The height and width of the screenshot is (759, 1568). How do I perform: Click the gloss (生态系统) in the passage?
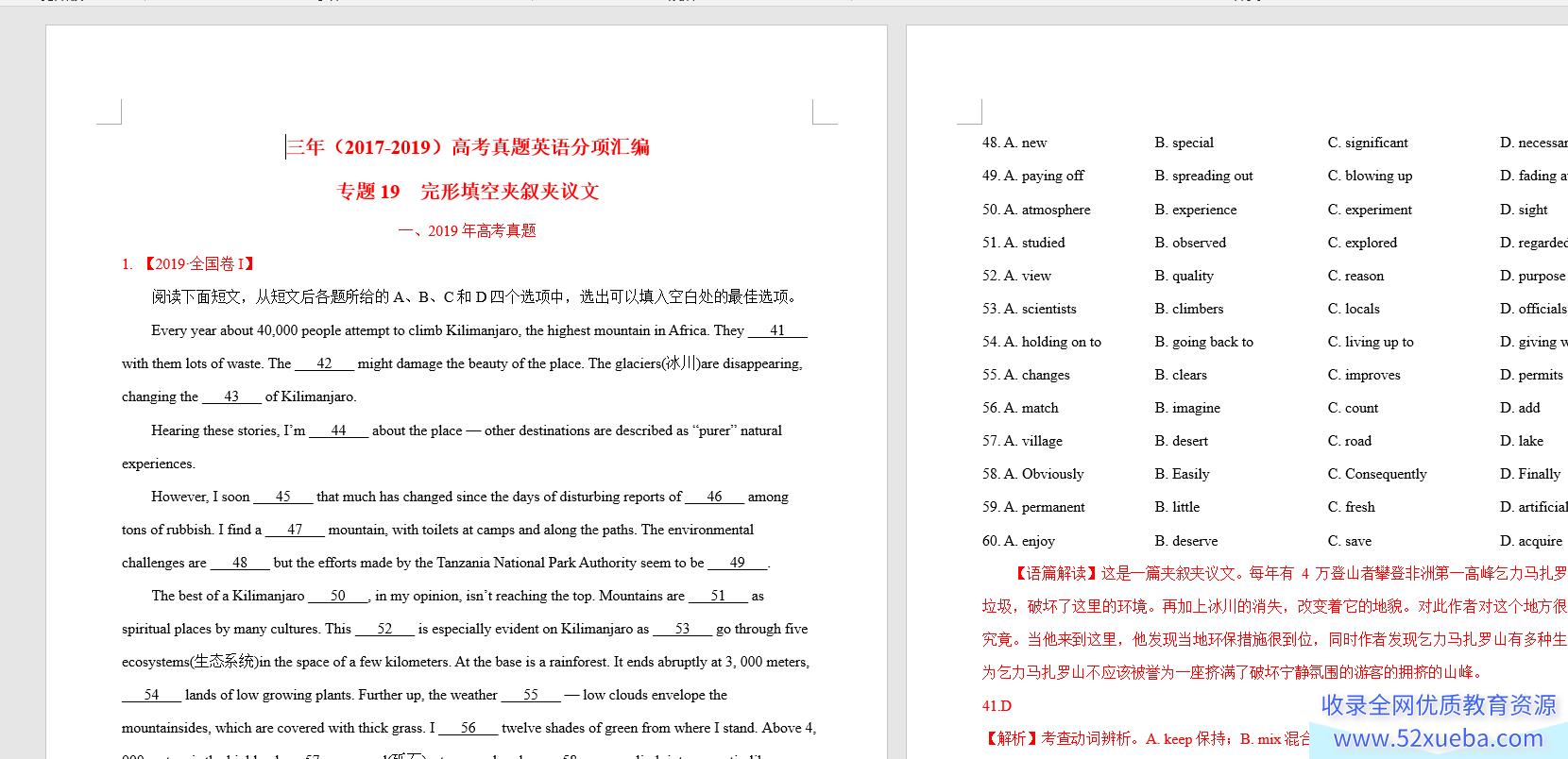[x=224, y=662]
